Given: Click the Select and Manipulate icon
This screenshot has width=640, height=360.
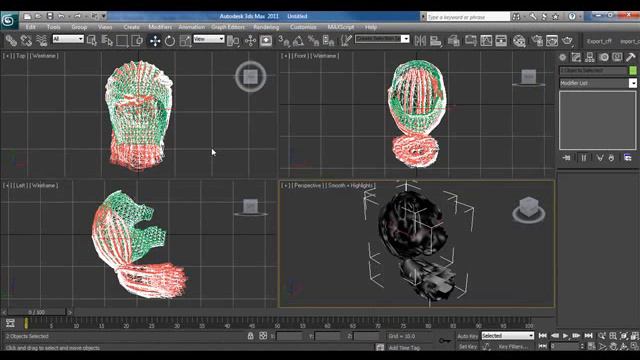Looking at the screenshot, I should click(x=250, y=40).
